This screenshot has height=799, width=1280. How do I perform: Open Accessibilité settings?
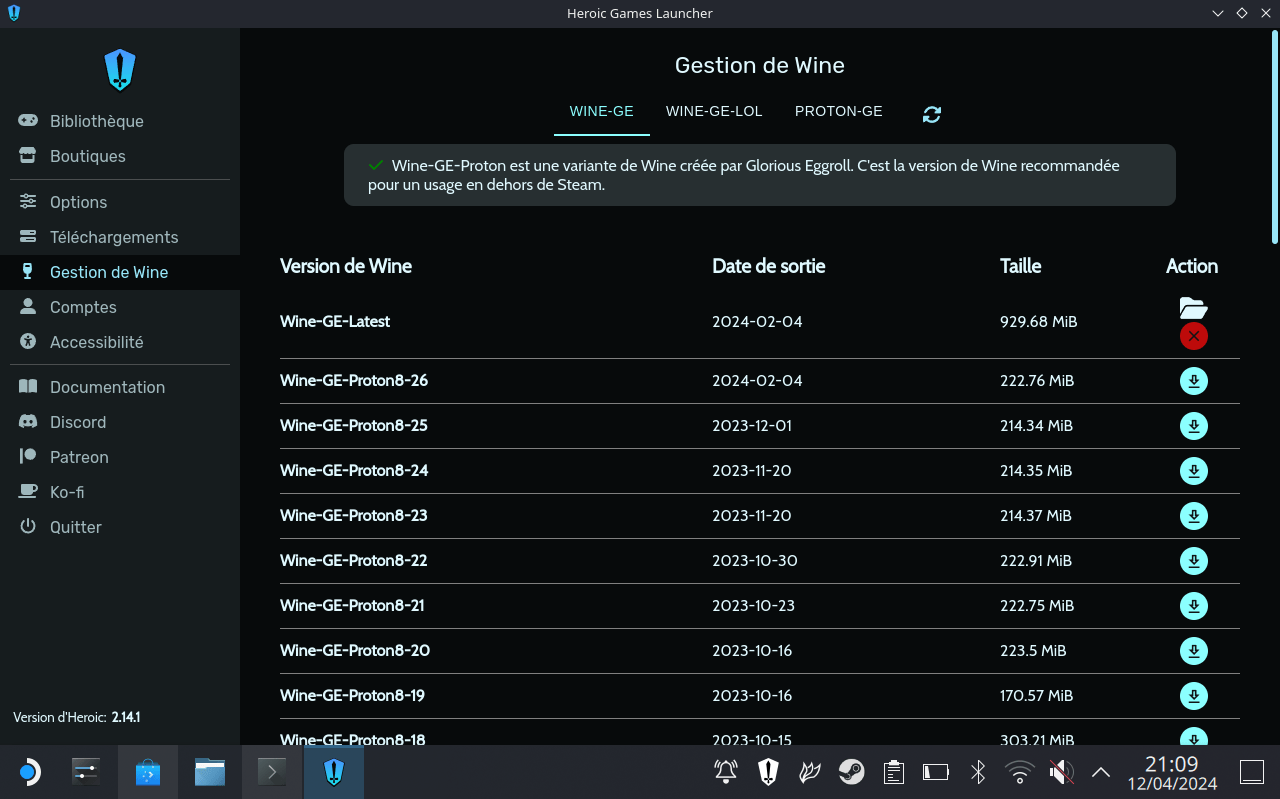pos(120,342)
